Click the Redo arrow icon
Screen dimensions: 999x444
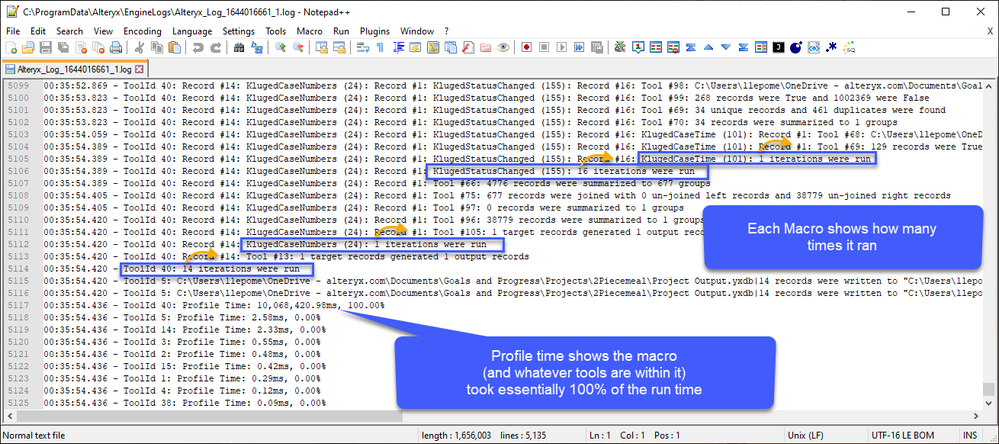point(215,47)
